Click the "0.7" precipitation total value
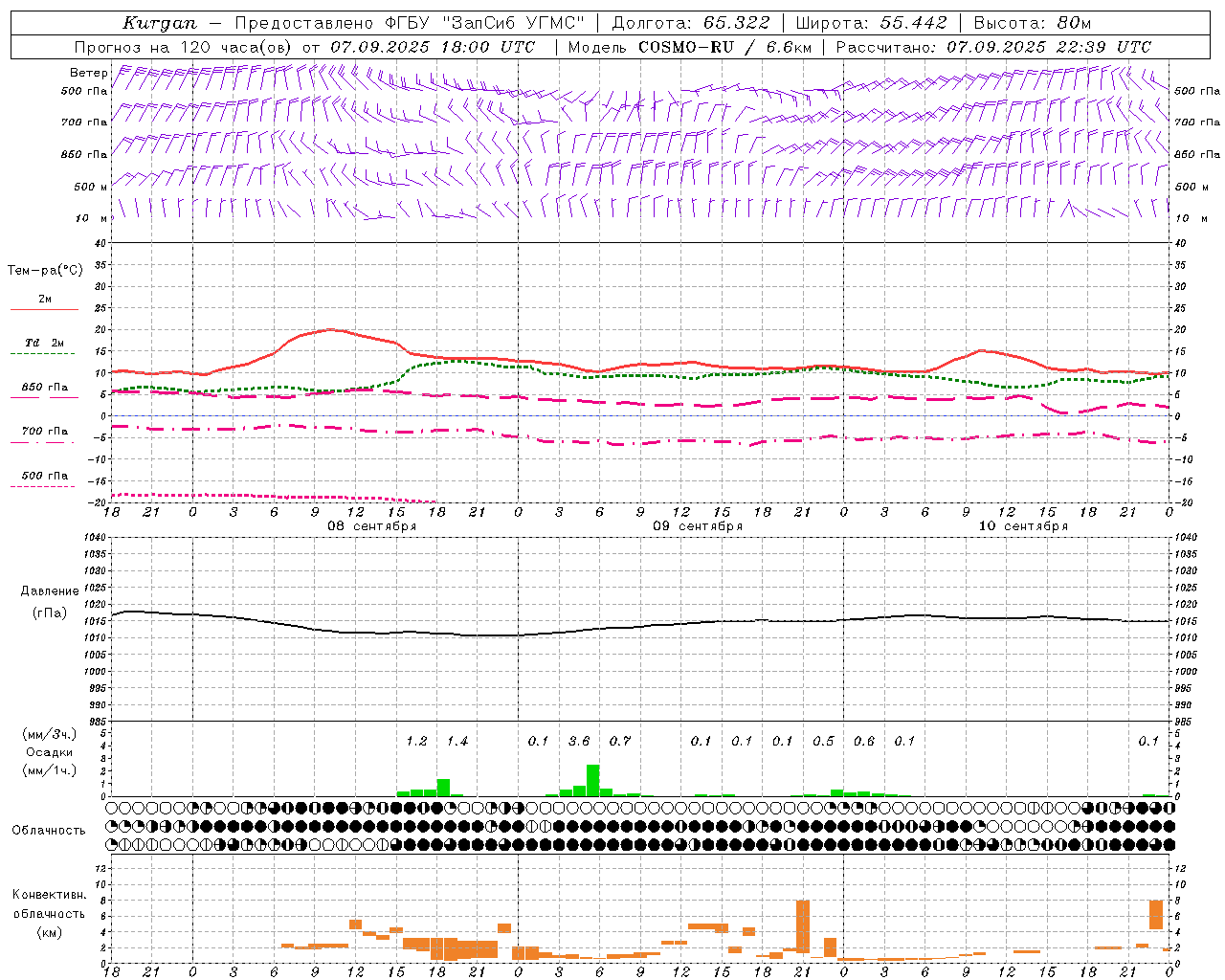The image size is (1225, 980). point(620,741)
